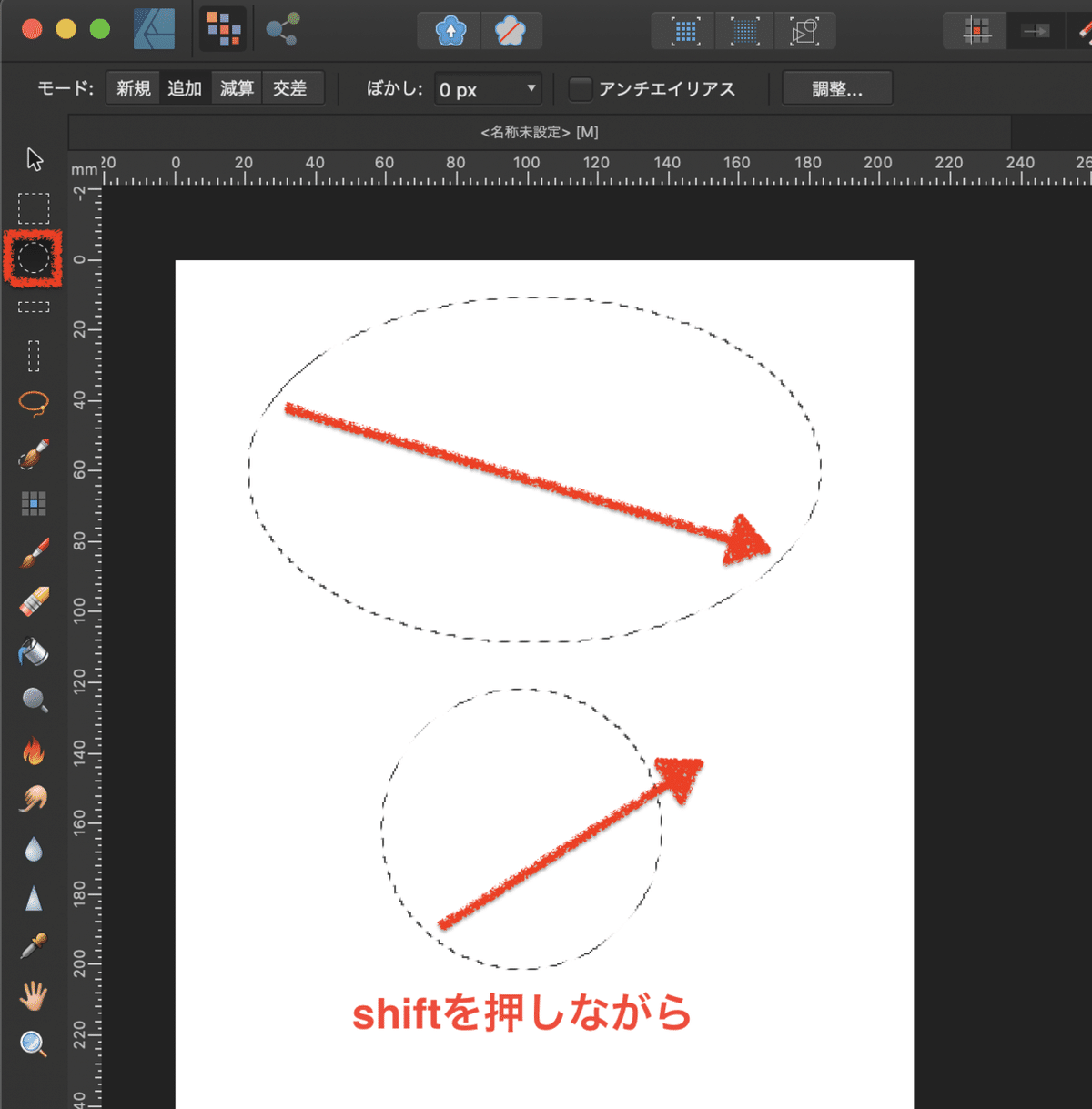Viewport: 1092px width, 1109px height.
Task: Select the Burn Brush flame tool
Action: click(x=34, y=751)
